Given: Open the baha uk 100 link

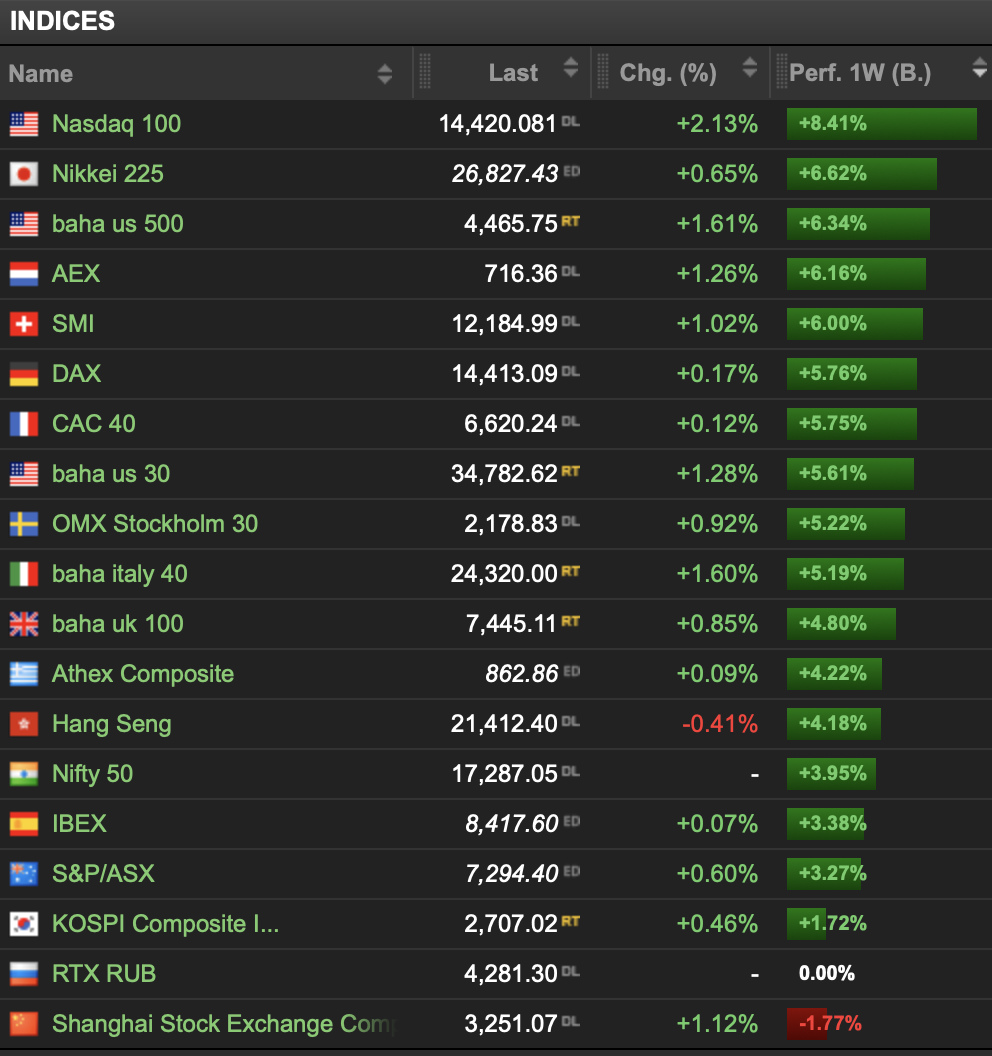Looking at the screenshot, I should [x=118, y=624].
